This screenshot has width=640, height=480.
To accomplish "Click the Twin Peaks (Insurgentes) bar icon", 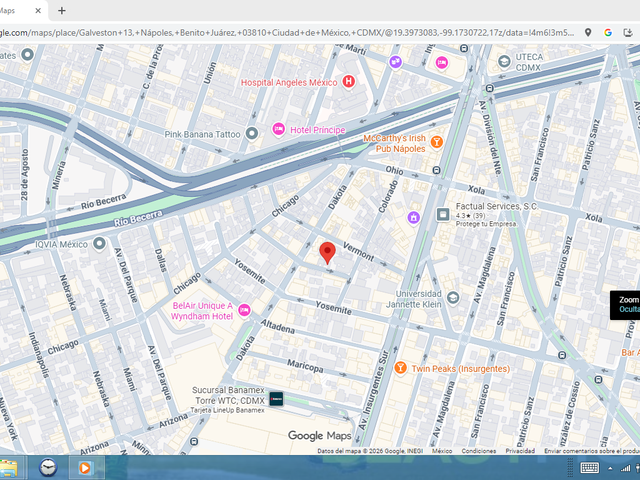I will tap(400, 367).
